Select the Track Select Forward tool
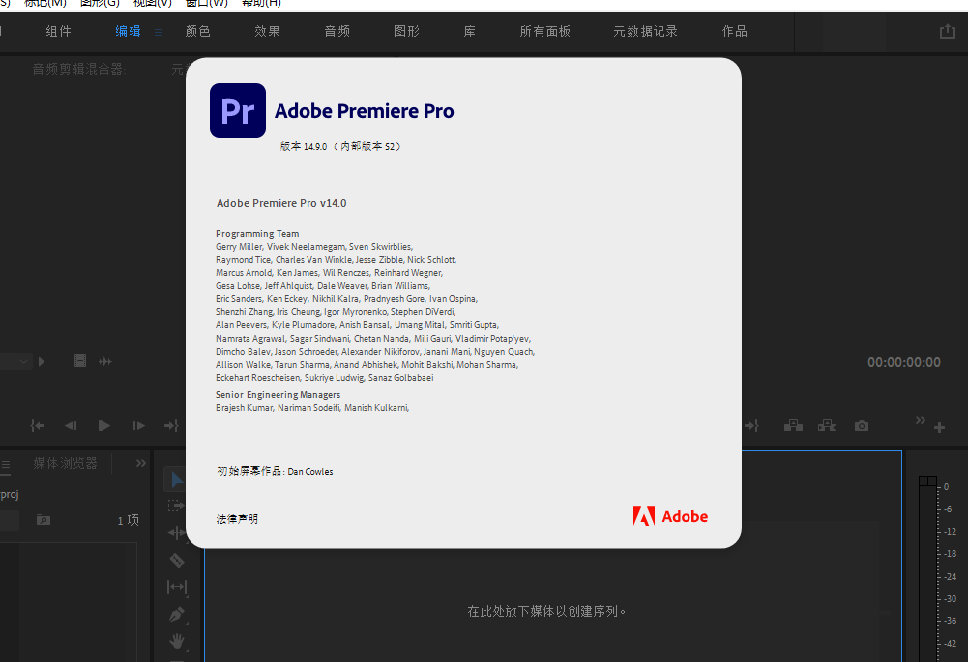This screenshot has height=662, width=968. pyautogui.click(x=176, y=506)
